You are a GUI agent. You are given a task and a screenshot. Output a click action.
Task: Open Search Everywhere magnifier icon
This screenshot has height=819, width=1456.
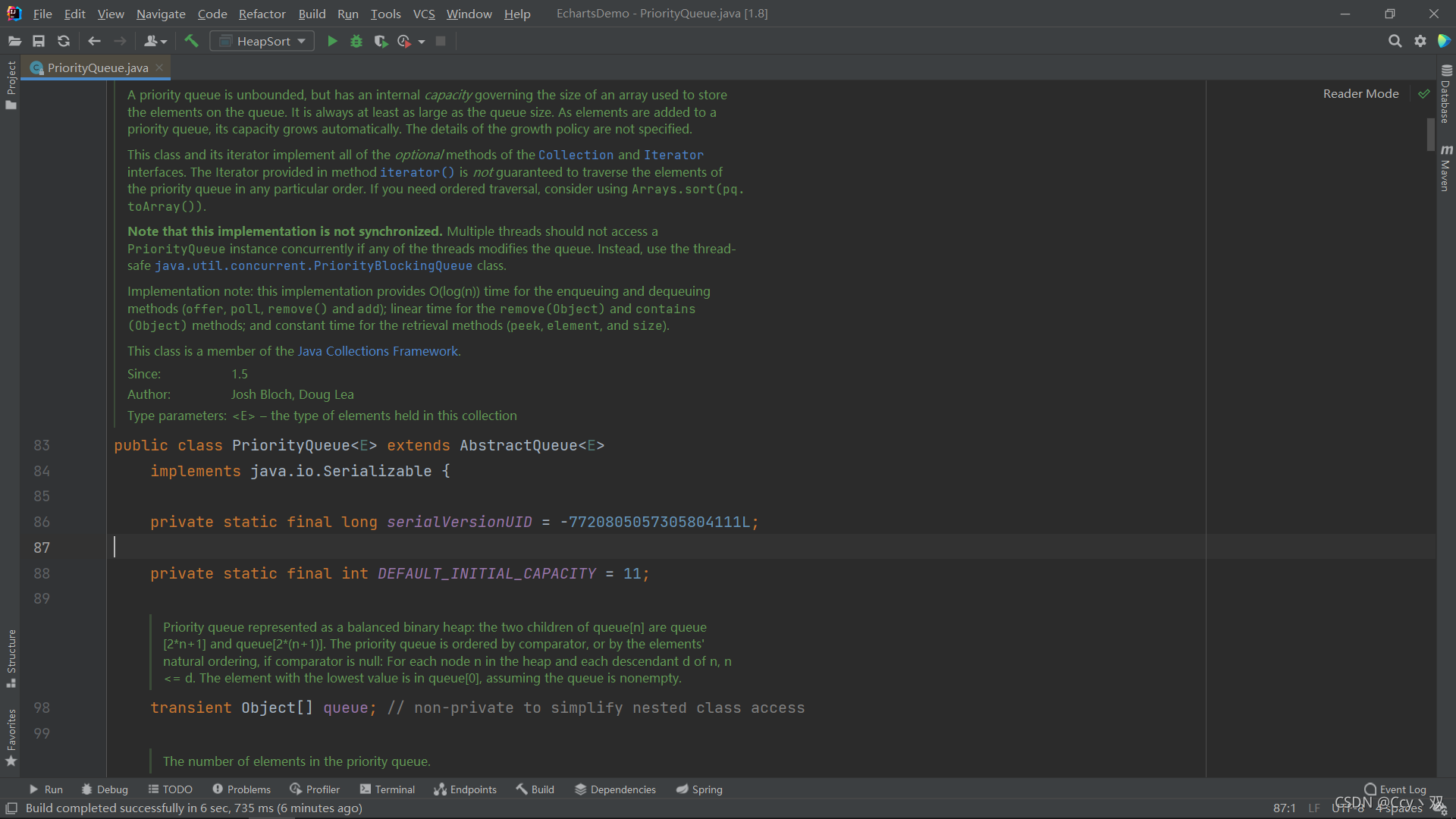[x=1395, y=41]
